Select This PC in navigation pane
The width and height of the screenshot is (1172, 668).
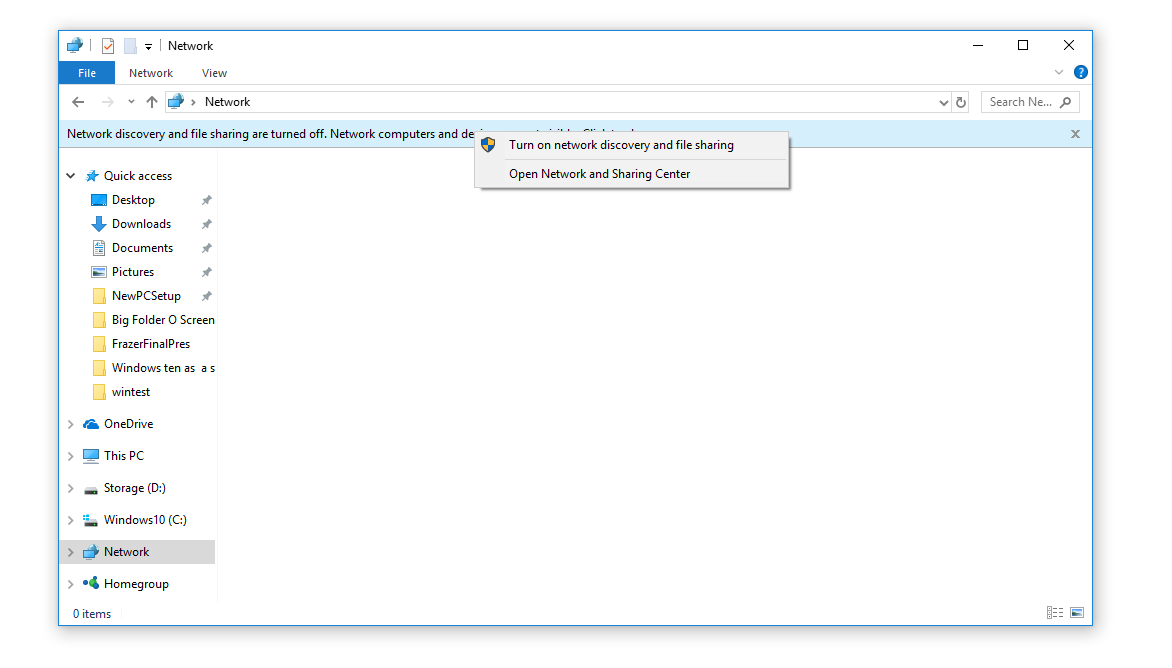tap(123, 455)
